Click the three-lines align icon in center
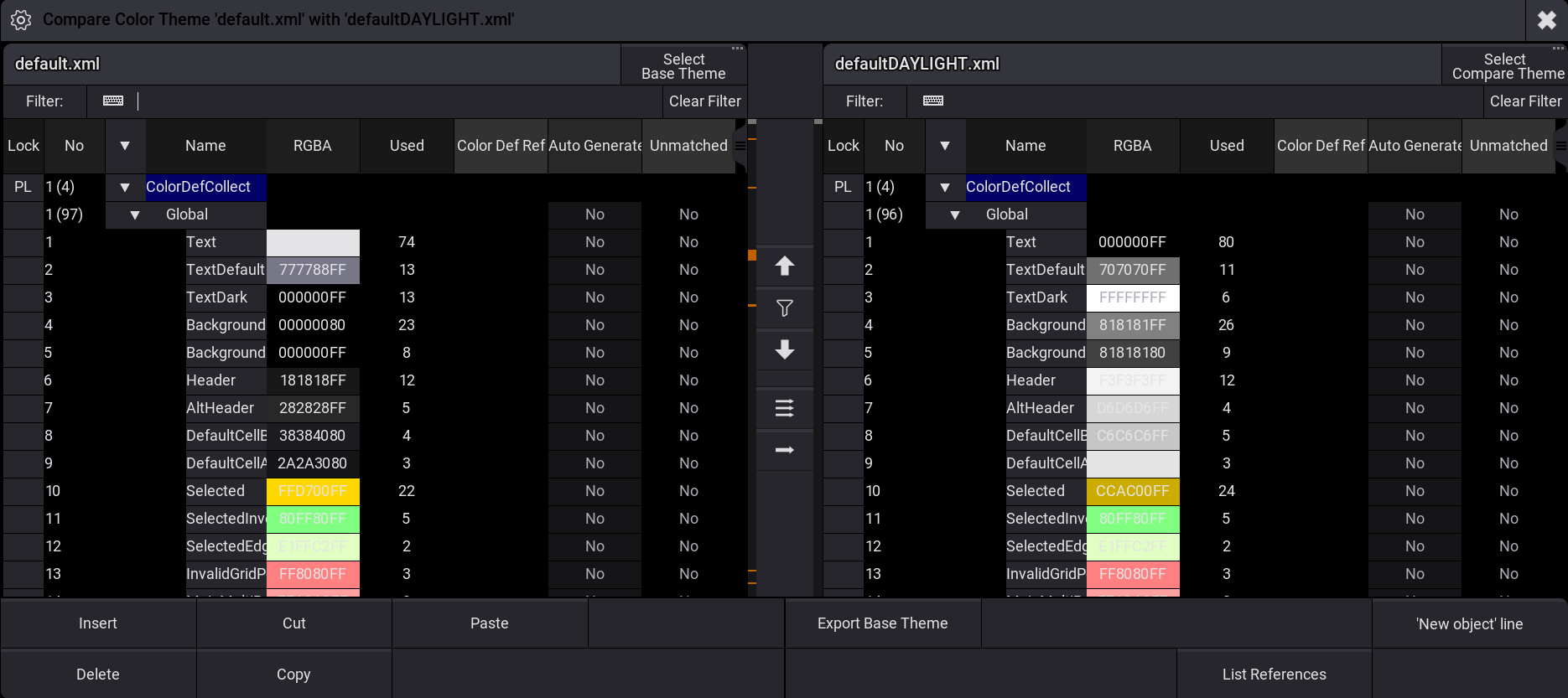 785,408
